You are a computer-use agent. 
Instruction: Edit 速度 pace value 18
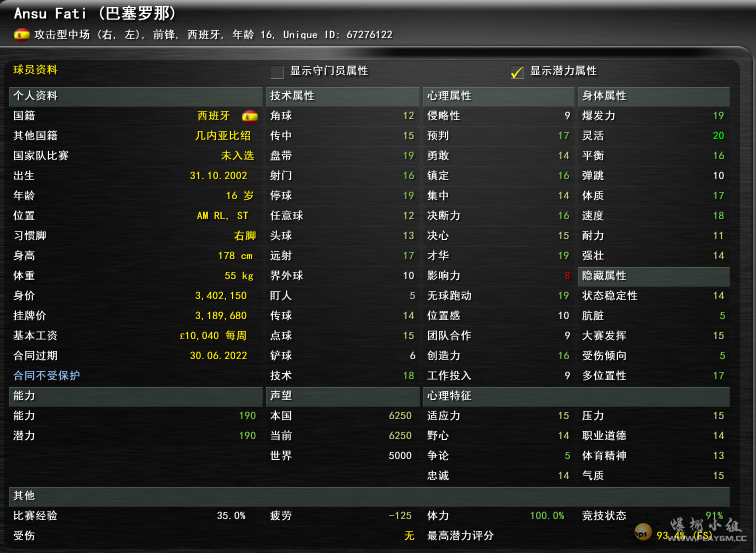tap(718, 216)
